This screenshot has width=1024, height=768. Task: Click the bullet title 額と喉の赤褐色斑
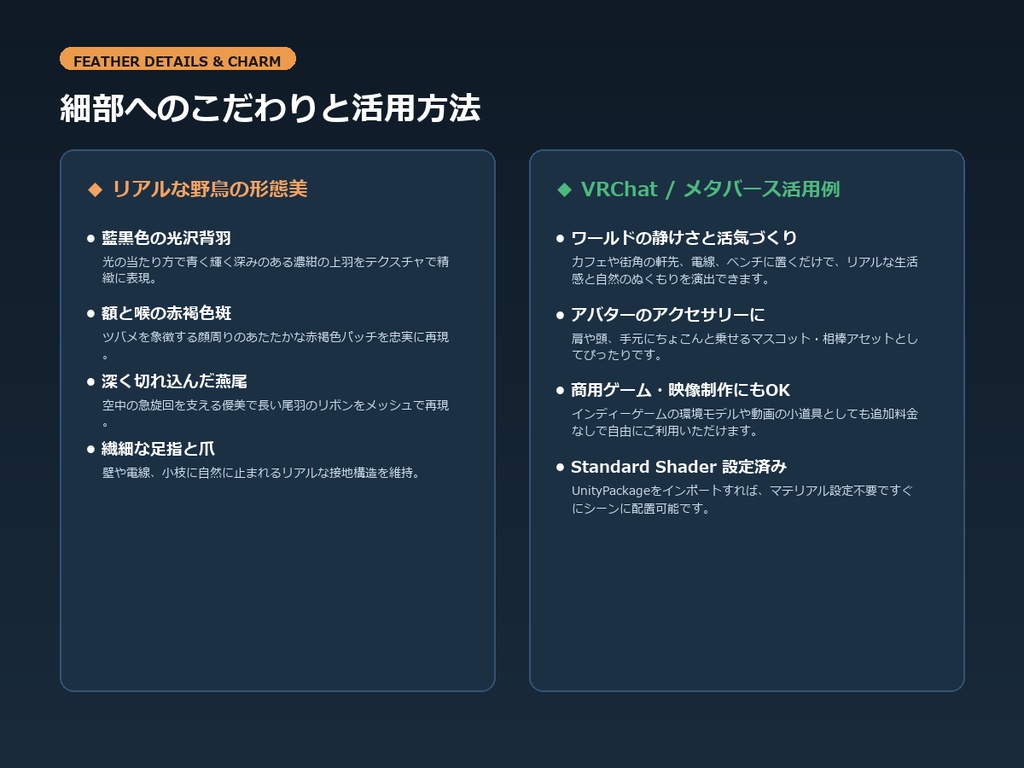(166, 313)
